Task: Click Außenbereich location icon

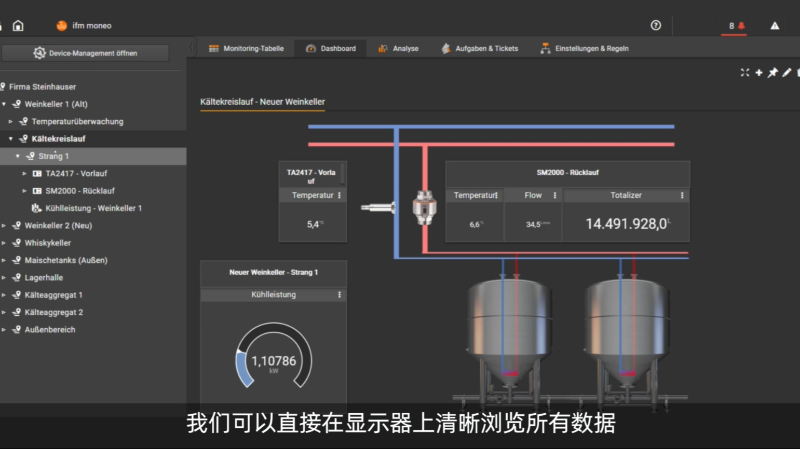Action: pyautogui.click(x=16, y=330)
